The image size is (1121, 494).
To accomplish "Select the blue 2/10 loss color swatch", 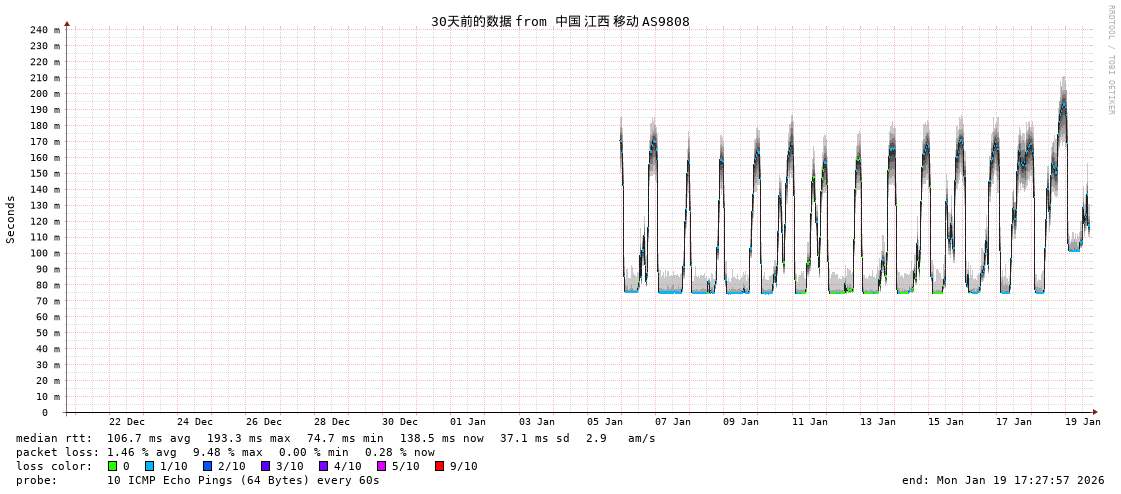I will pos(207,466).
